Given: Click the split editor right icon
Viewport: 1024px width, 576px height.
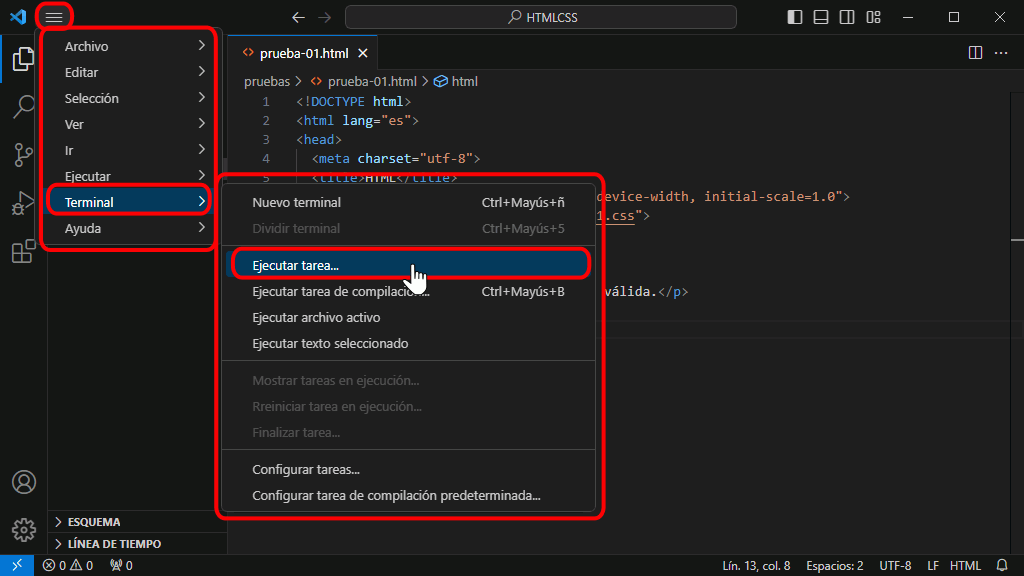Looking at the screenshot, I should (975, 53).
